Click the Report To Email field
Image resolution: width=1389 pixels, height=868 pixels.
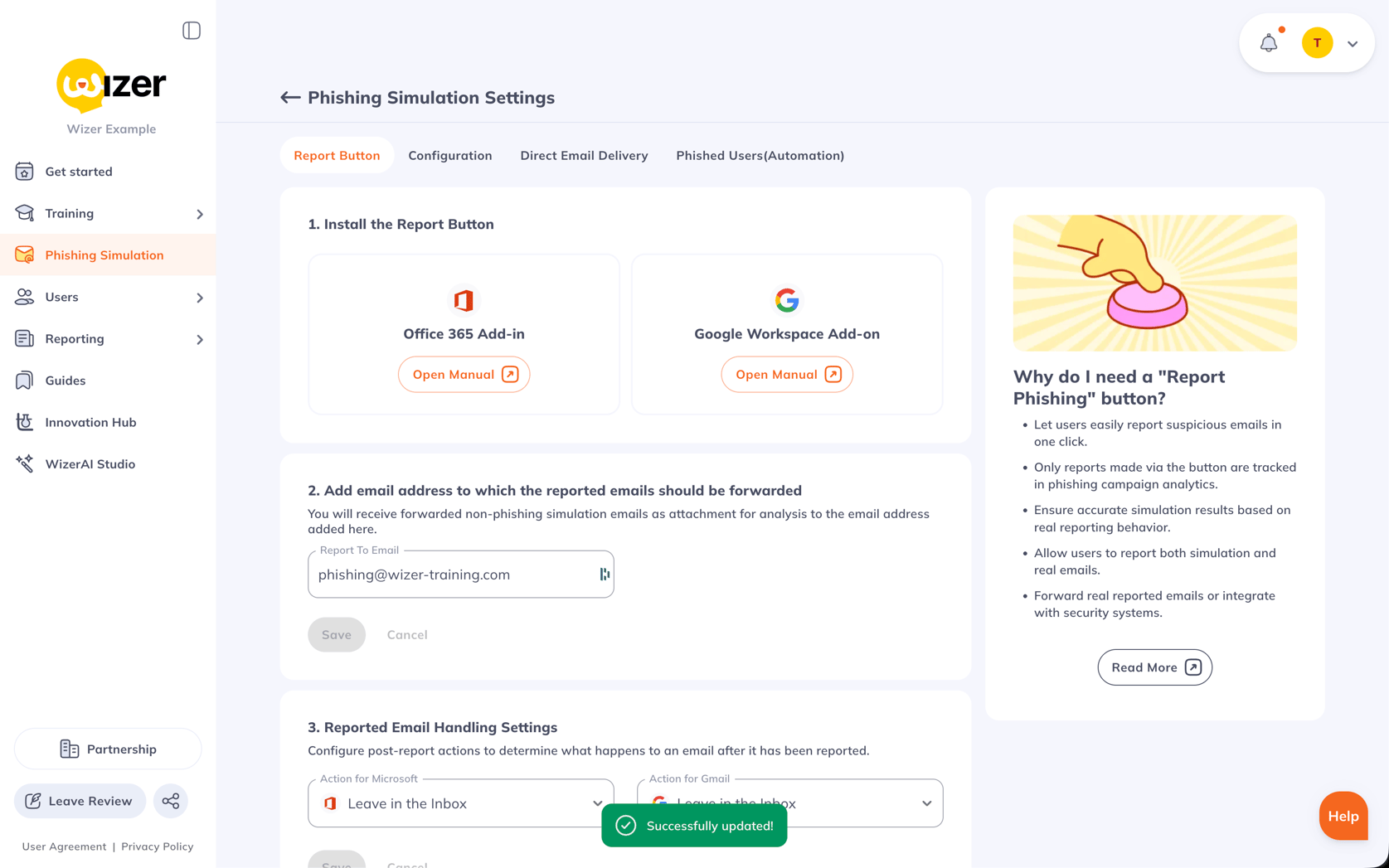coord(461,575)
